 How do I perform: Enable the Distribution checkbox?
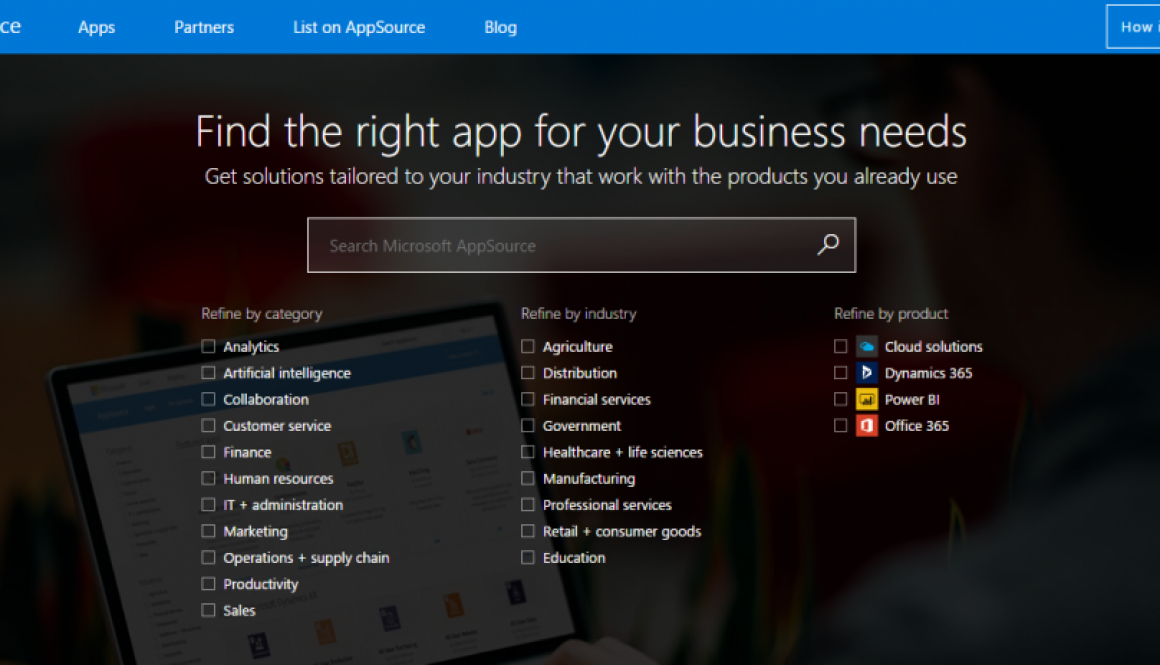pyautogui.click(x=527, y=373)
